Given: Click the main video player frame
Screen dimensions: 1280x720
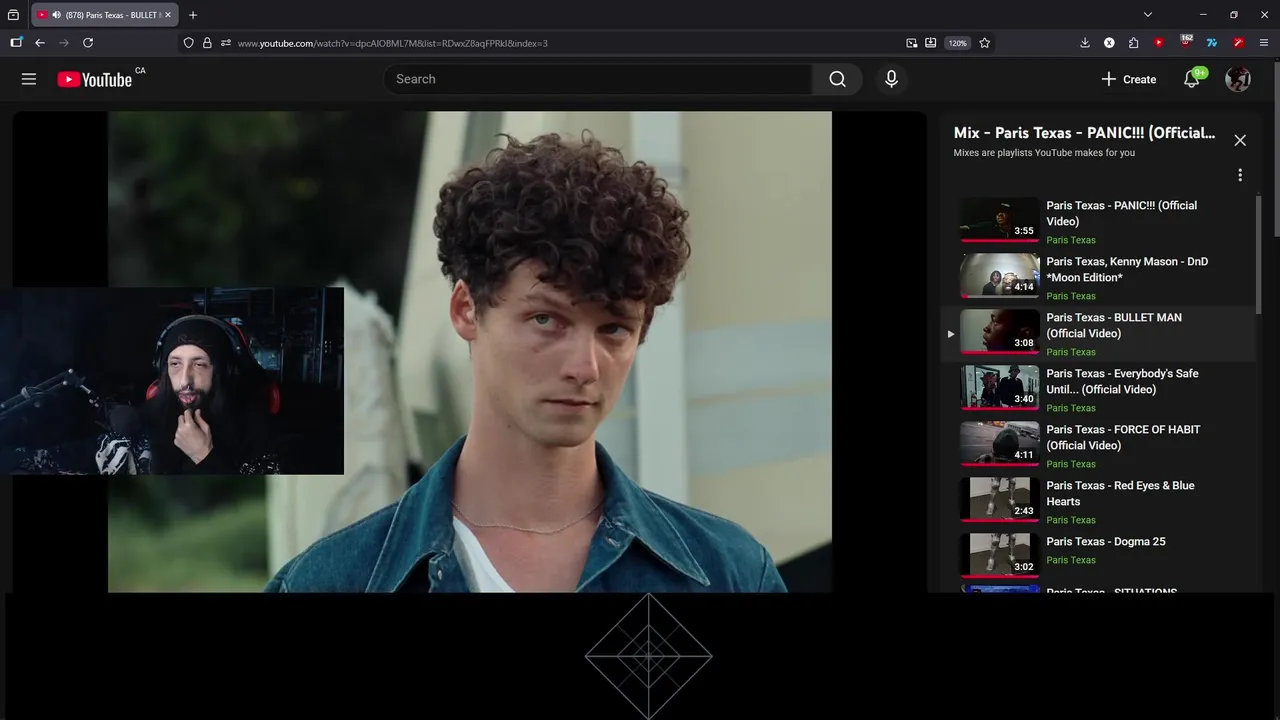Looking at the screenshot, I should pos(469,351).
